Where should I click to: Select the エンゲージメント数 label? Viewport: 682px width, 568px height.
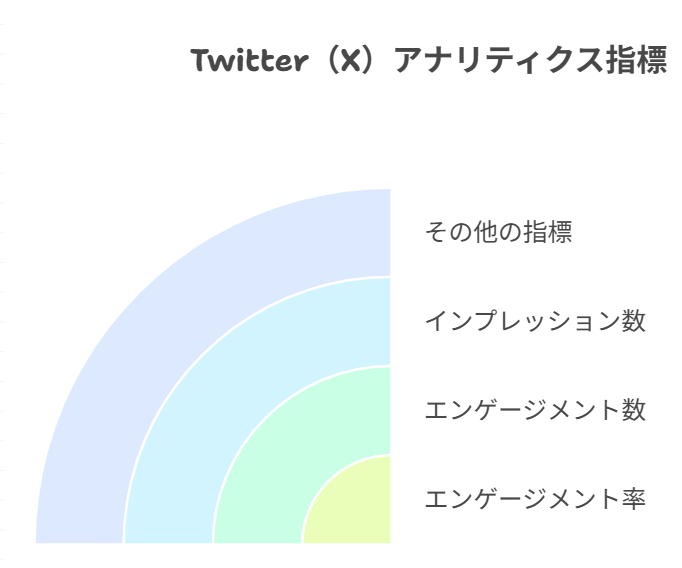coord(535,410)
